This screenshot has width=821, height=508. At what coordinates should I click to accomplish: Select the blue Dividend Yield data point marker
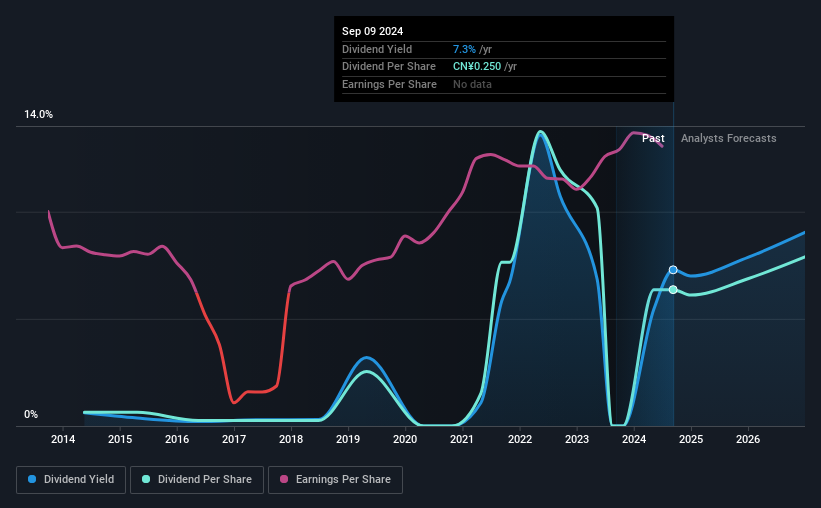pyautogui.click(x=673, y=270)
